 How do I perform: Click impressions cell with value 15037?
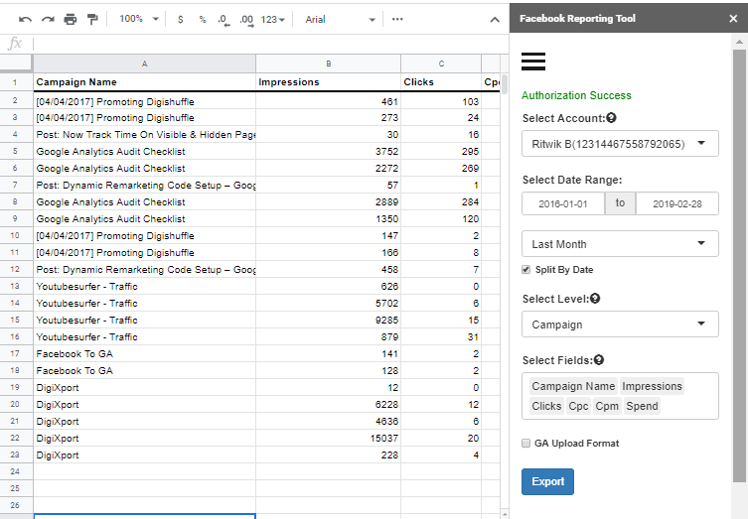(328, 438)
